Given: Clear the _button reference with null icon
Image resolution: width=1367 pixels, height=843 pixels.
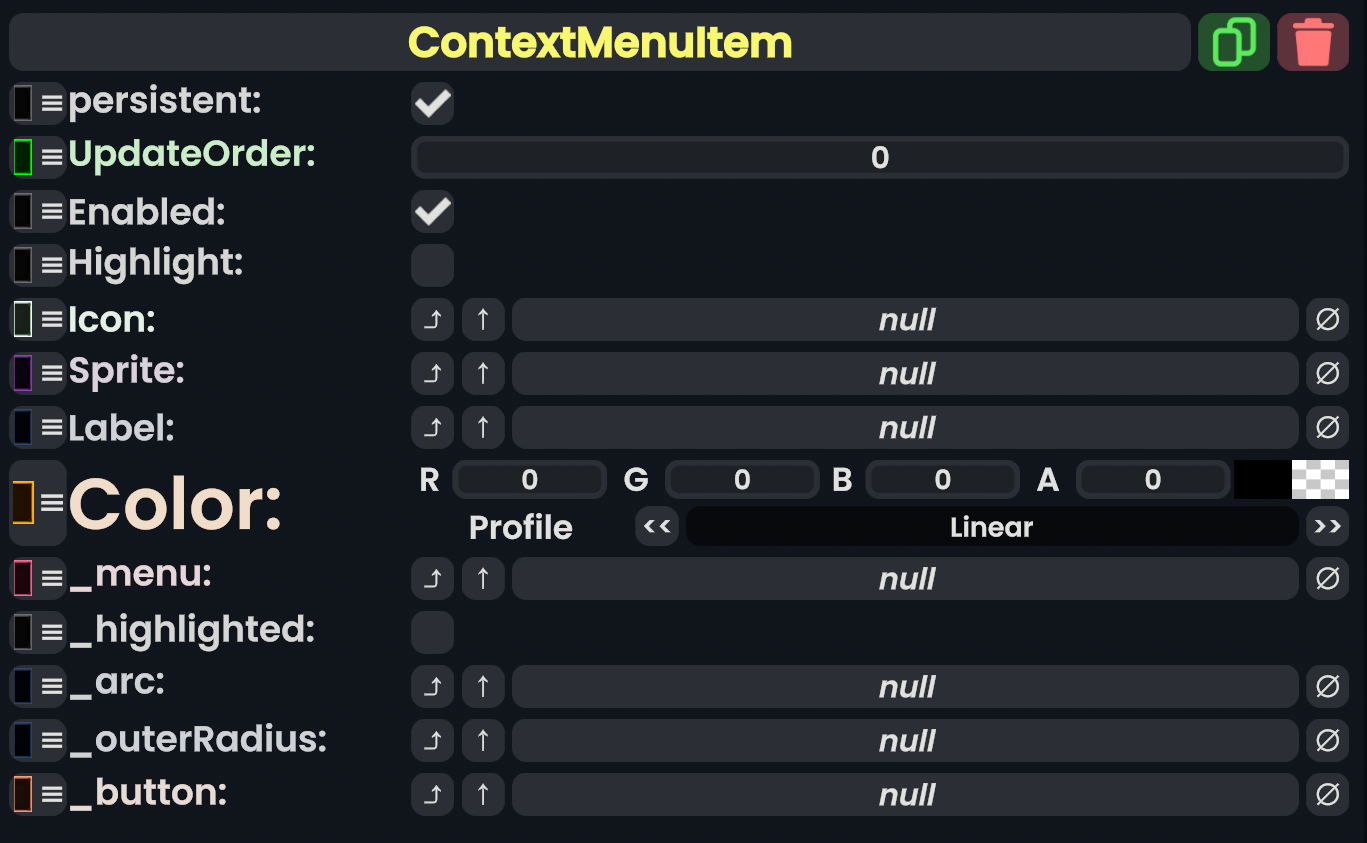Looking at the screenshot, I should pos(1327,795).
